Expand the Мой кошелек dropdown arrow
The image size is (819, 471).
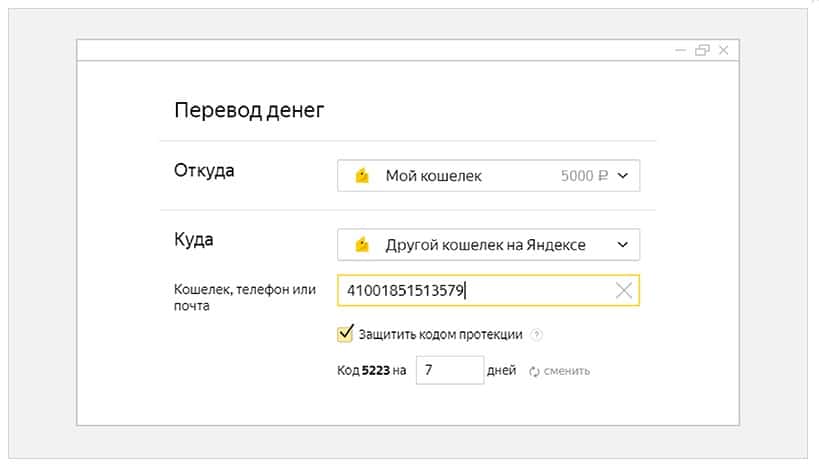point(622,176)
